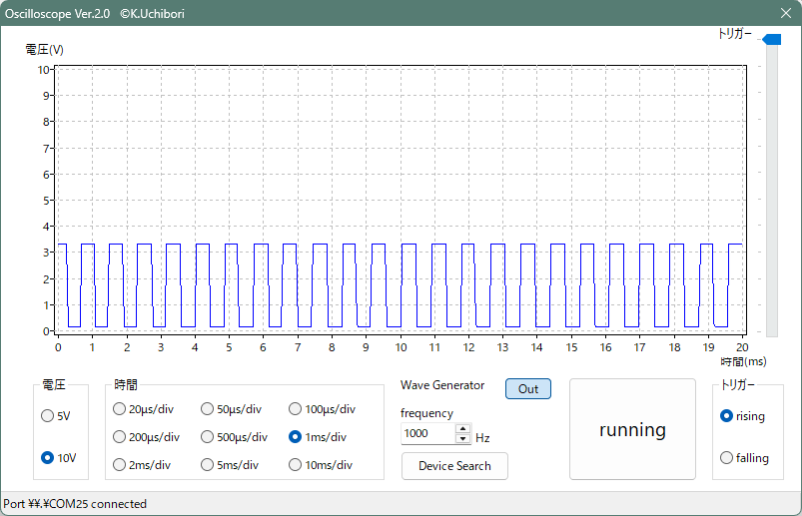This screenshot has height=516, width=802.
Task: Set time base to 500µs/div
Action: (208, 437)
